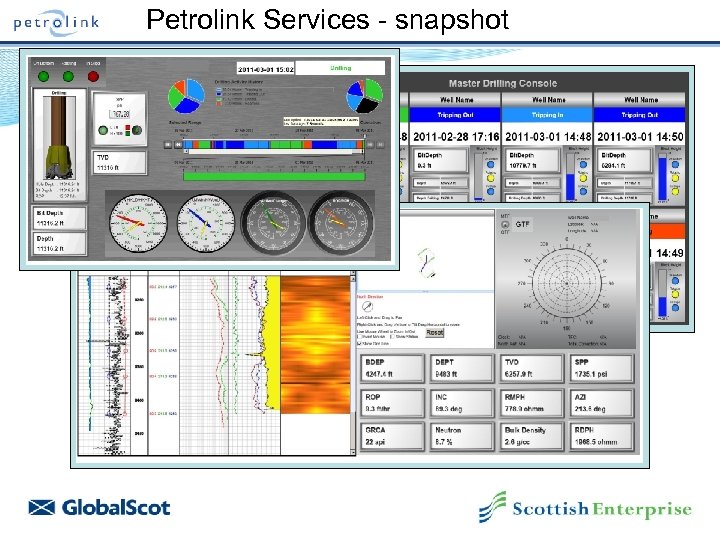This screenshot has width=720, height=540.
Task: Toggle the checked checkbox below the Reset row
Action: click(359, 343)
